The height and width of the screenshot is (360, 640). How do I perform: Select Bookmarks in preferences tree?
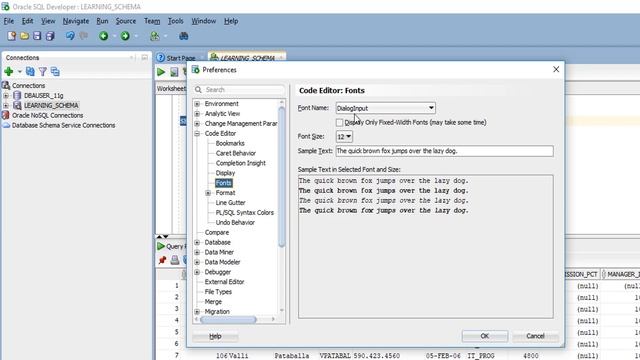(x=230, y=143)
